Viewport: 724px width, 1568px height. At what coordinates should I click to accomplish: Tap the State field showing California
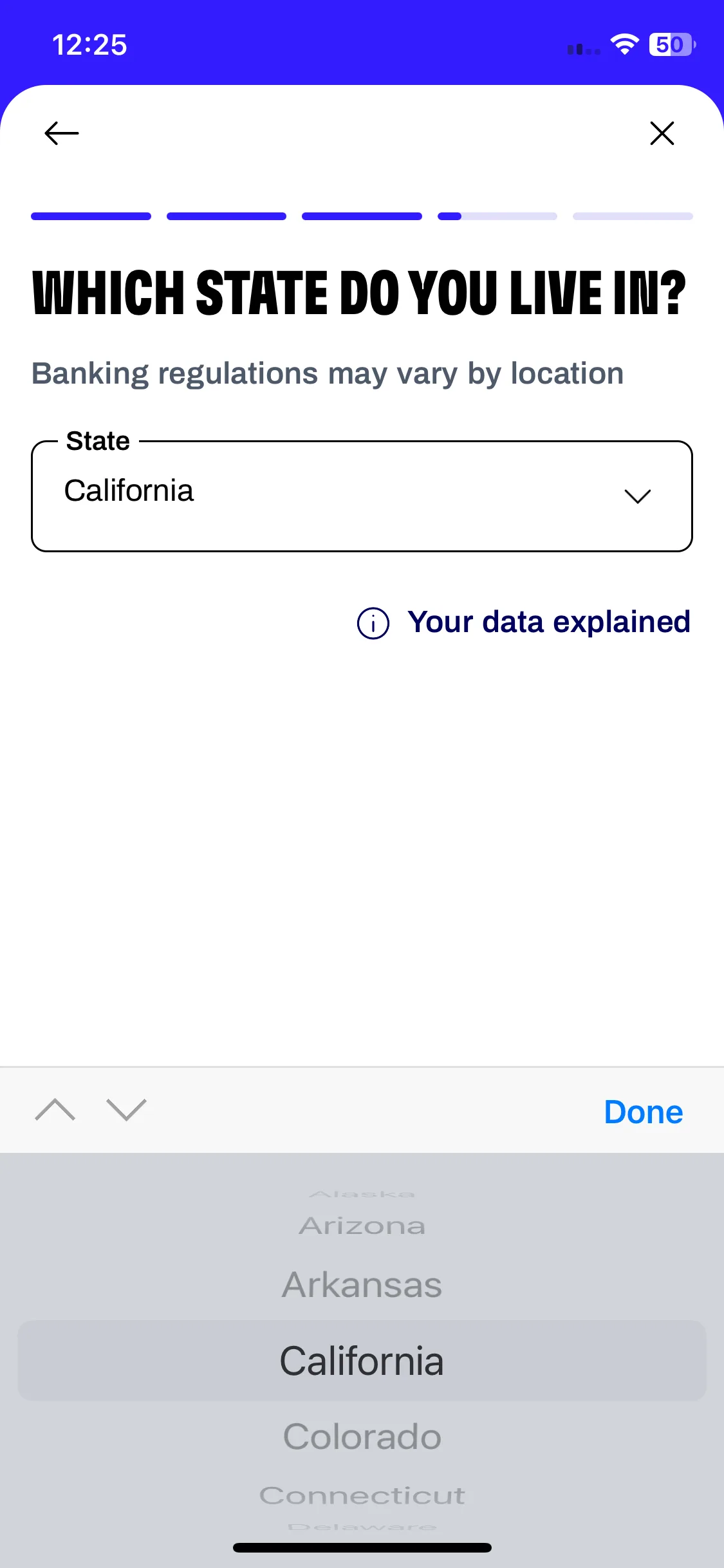(362, 496)
